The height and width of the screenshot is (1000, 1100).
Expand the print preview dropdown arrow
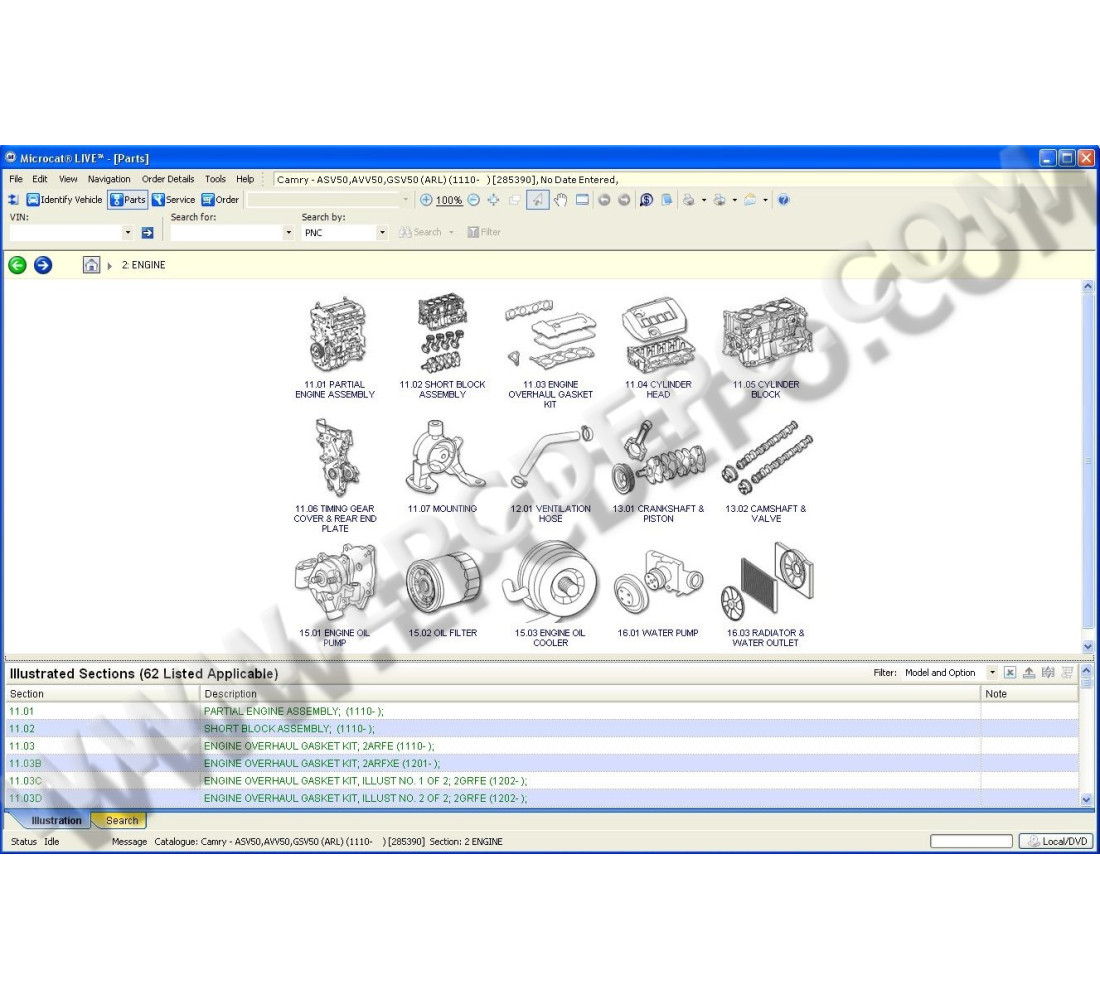(x=735, y=200)
